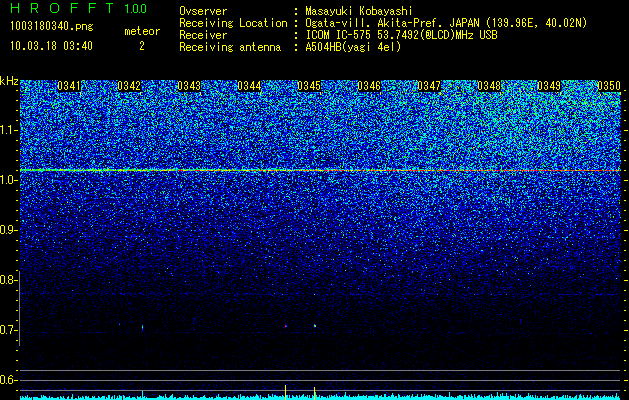Click the 0349 time marker
Viewport: 629px width, 400px height.
tap(549, 86)
